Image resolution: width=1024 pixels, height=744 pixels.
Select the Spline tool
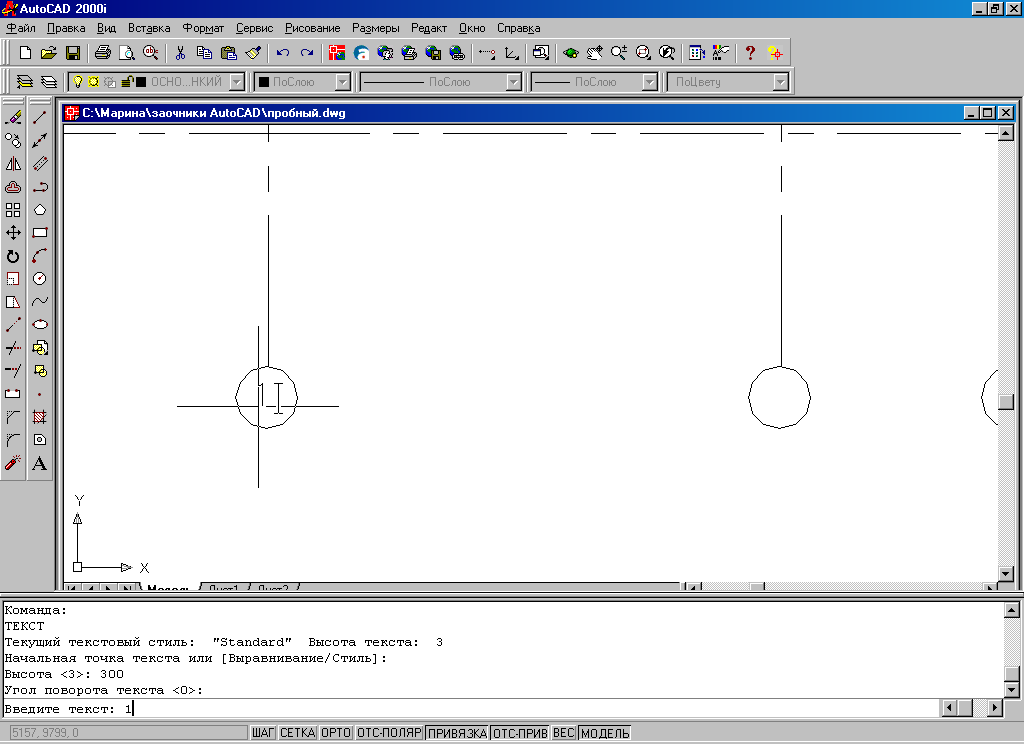pyautogui.click(x=40, y=302)
